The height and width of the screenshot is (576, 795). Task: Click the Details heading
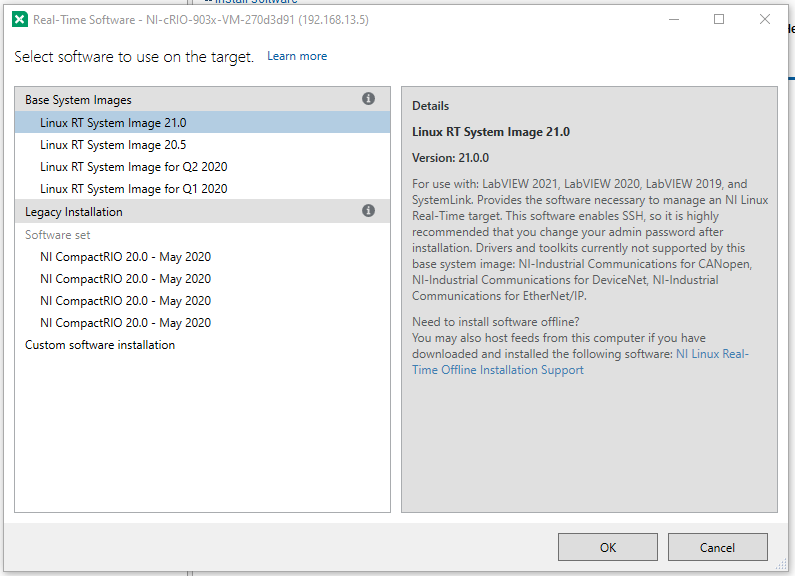430,105
